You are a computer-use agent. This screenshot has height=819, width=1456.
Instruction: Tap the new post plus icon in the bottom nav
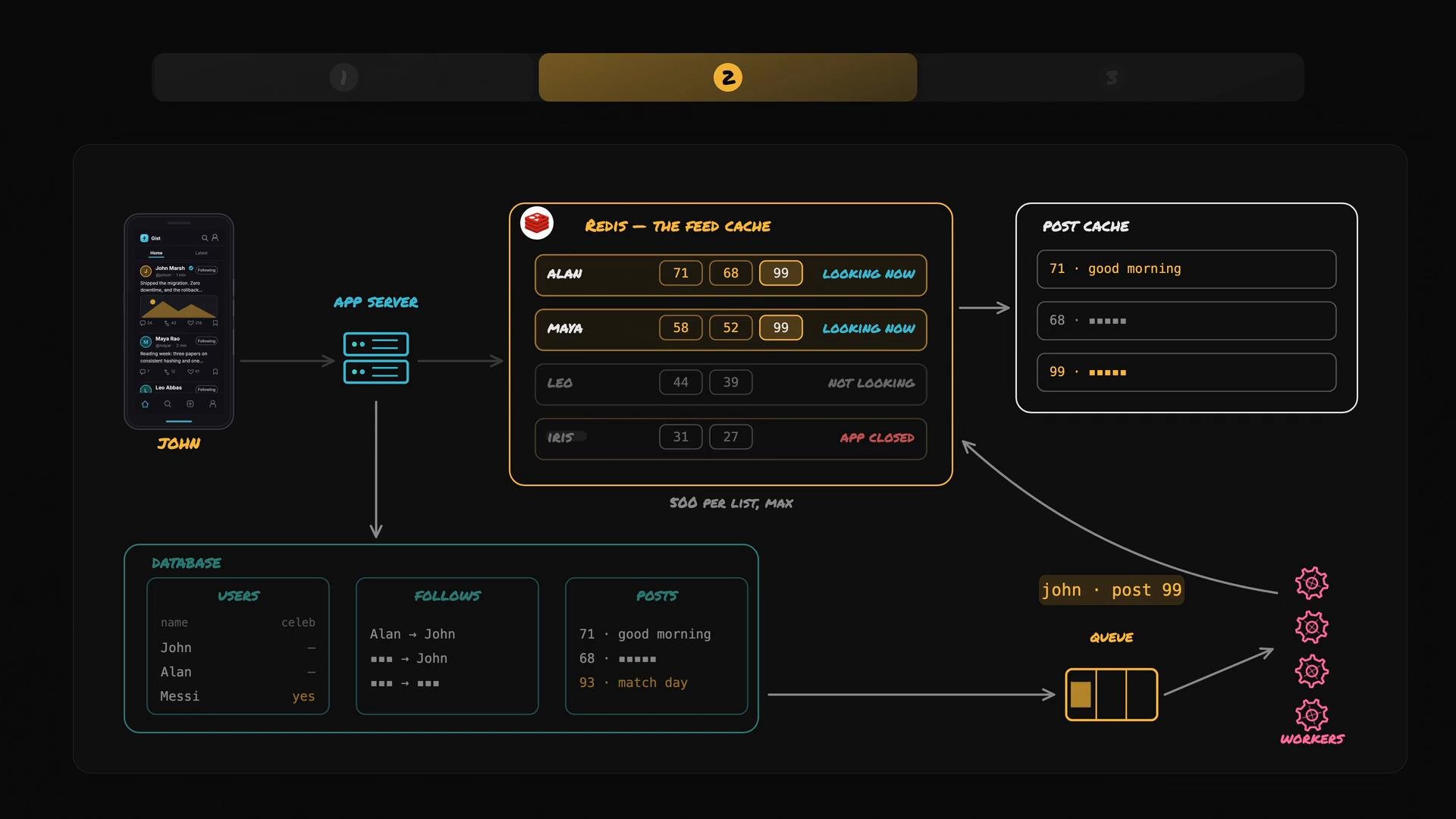click(190, 404)
